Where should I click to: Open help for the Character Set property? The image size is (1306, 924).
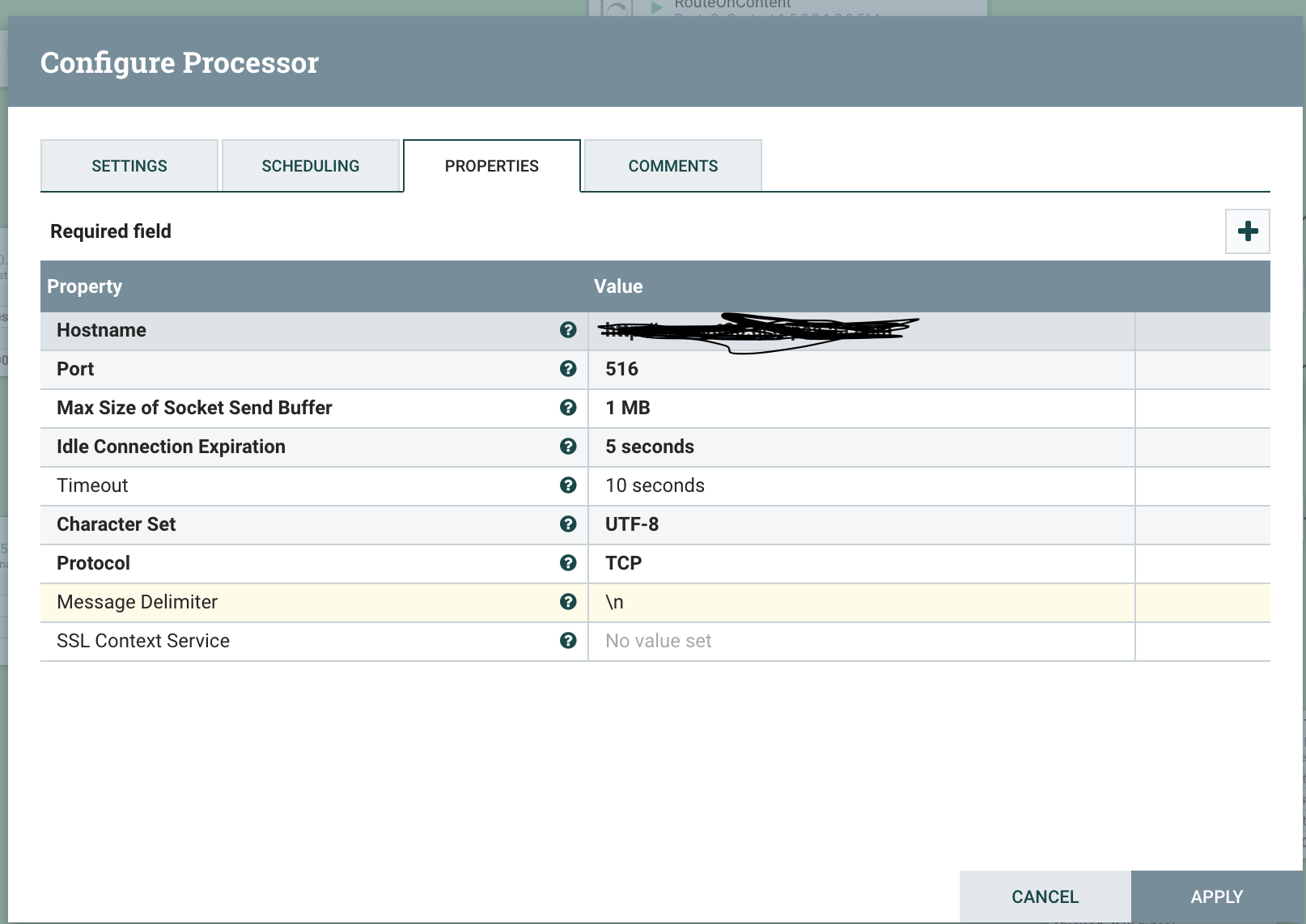(569, 524)
